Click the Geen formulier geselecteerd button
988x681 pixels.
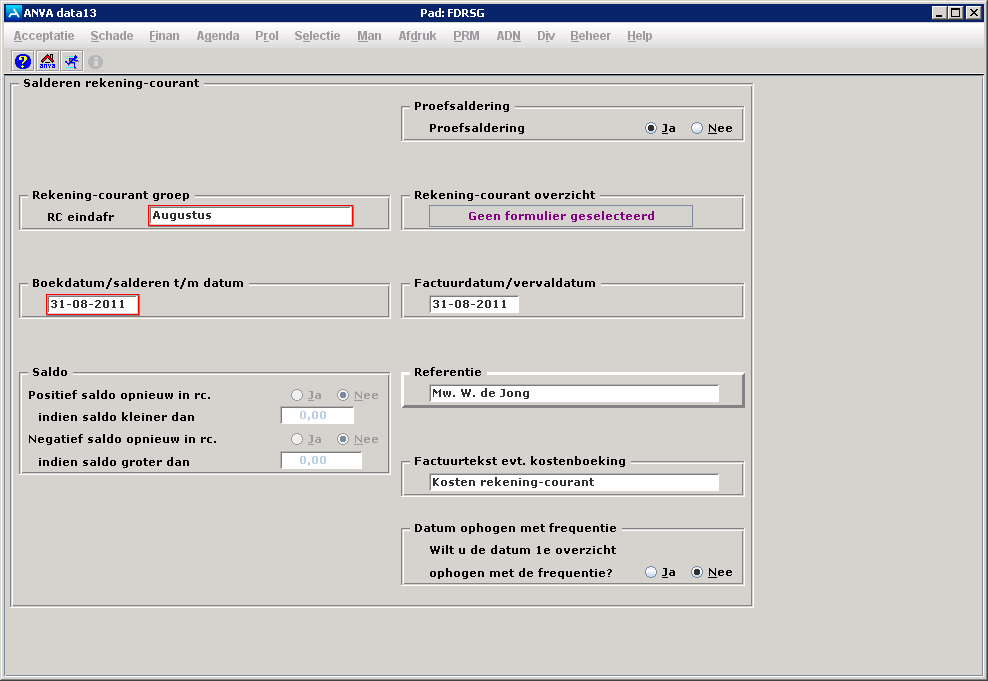tap(560, 216)
